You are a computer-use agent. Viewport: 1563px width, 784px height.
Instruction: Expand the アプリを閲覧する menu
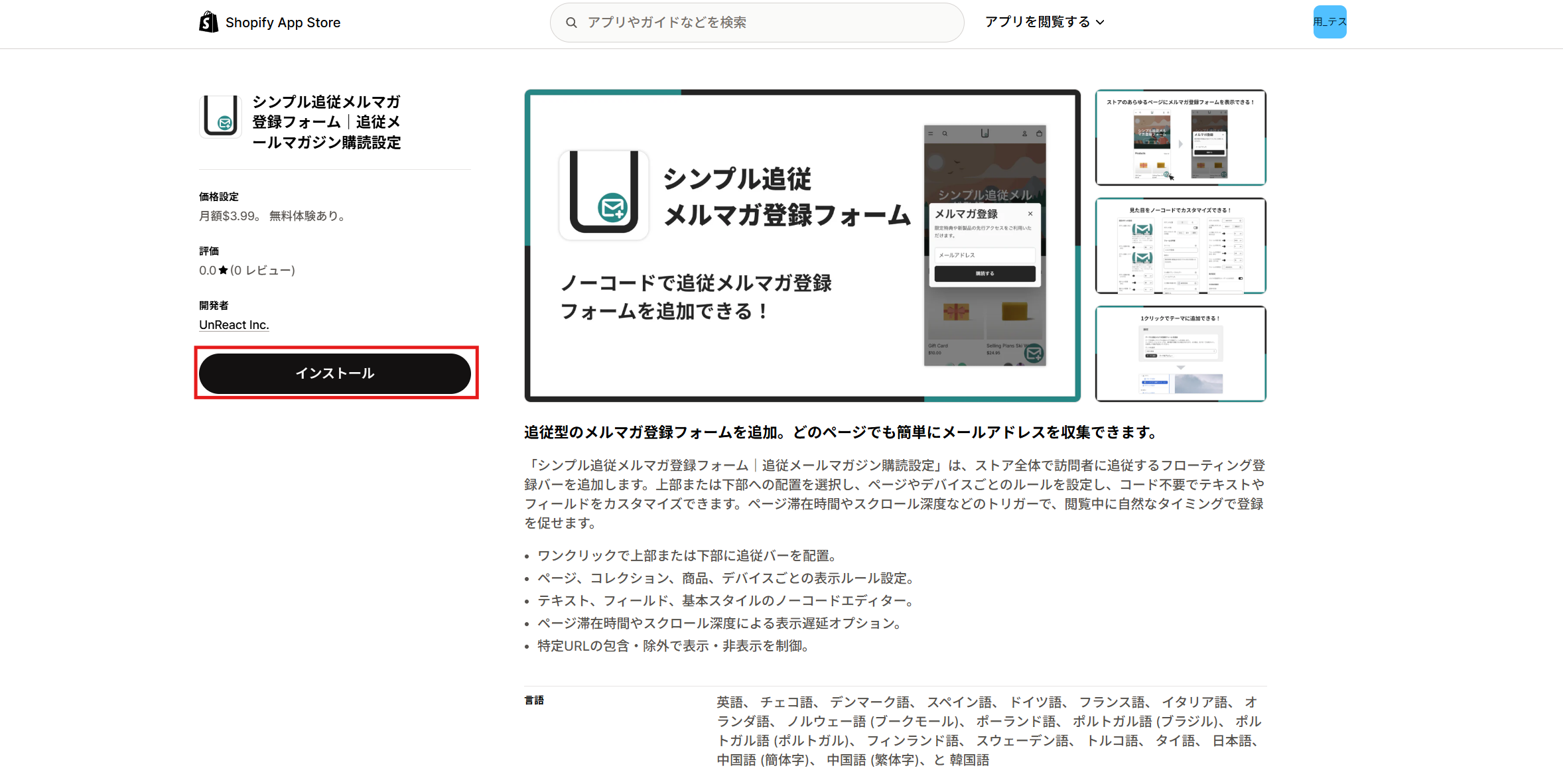point(1044,22)
